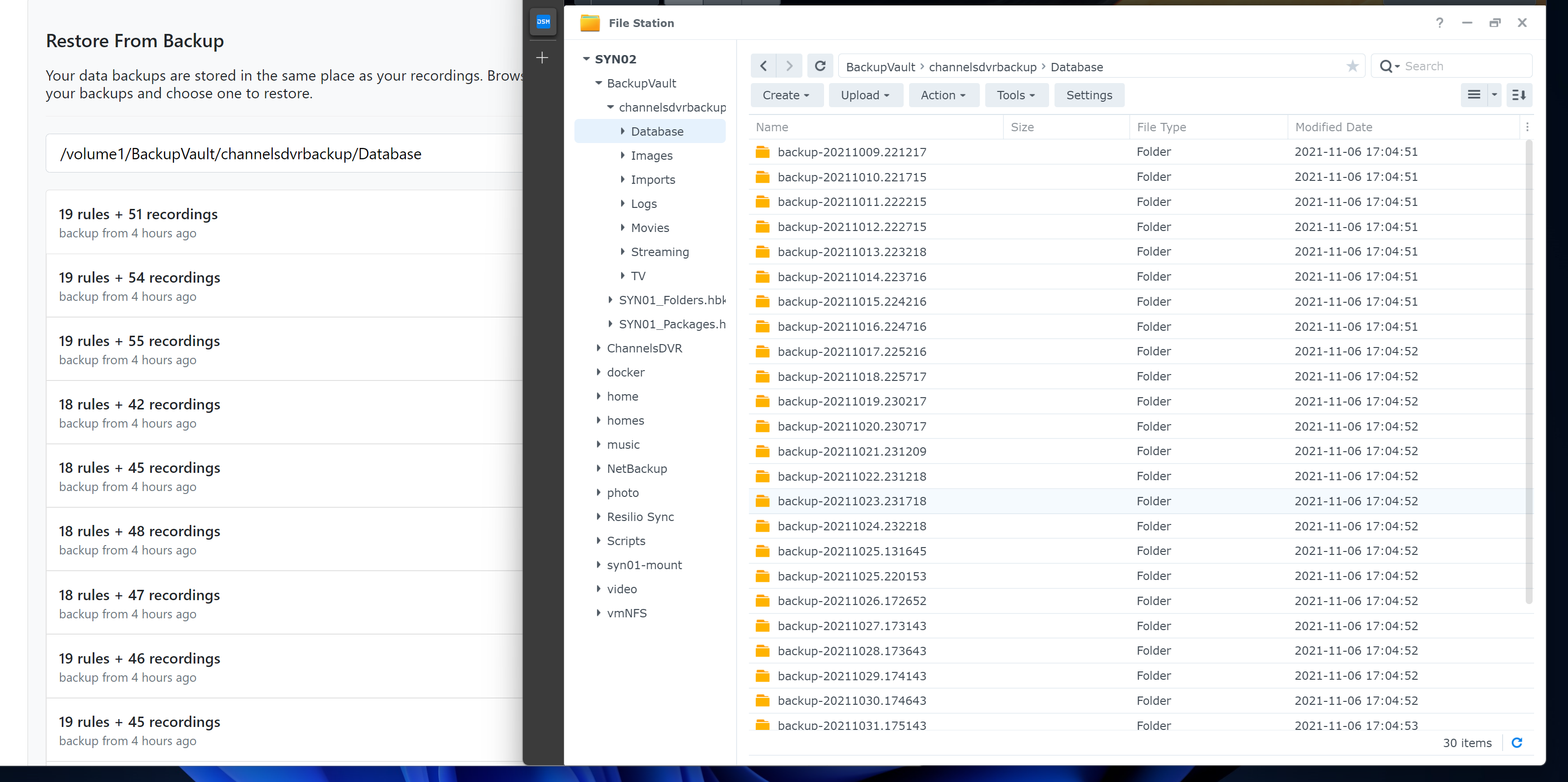Click the DSM main menu icon
The height and width of the screenshot is (782, 1568).
click(543, 22)
